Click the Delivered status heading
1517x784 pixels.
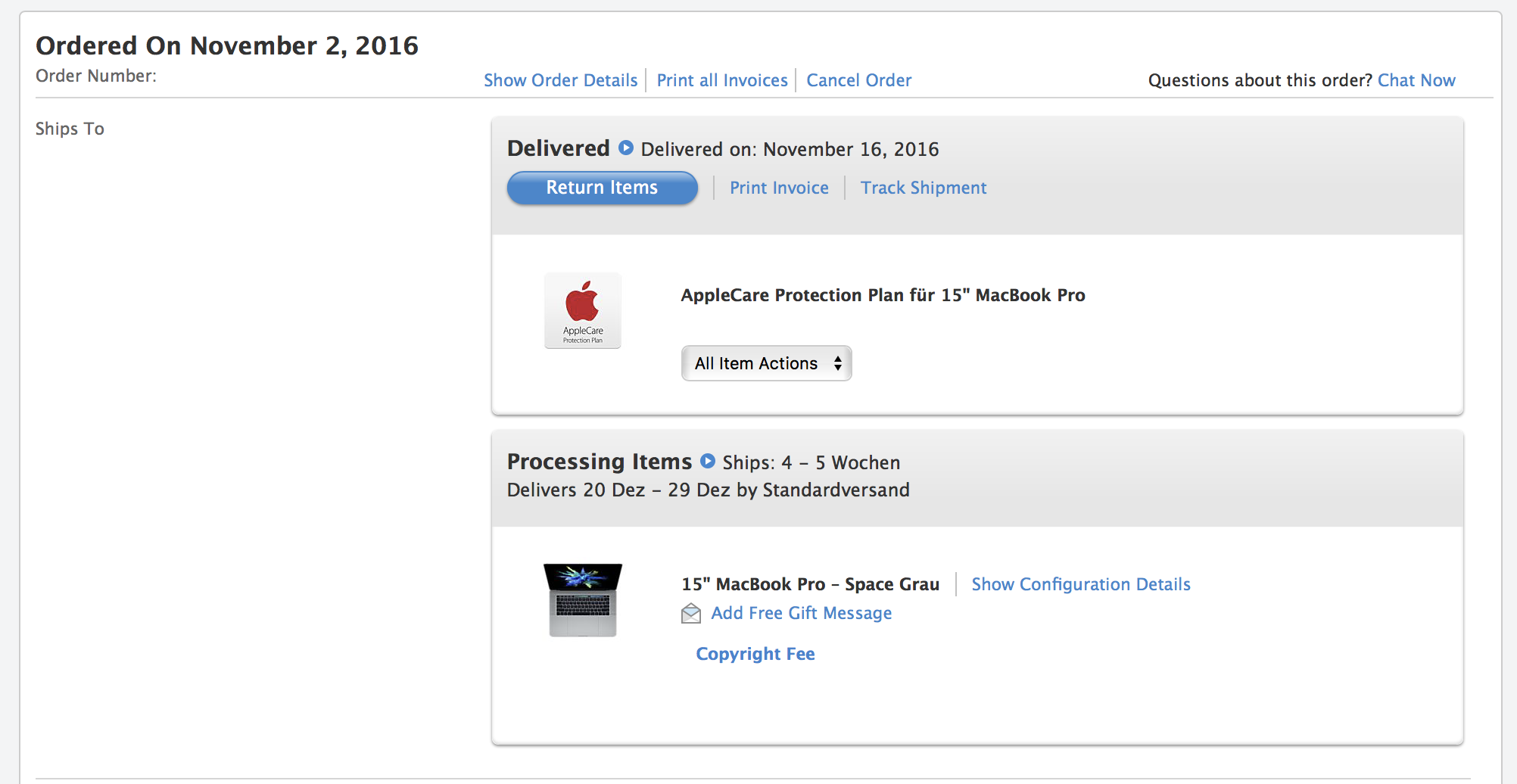pos(559,148)
